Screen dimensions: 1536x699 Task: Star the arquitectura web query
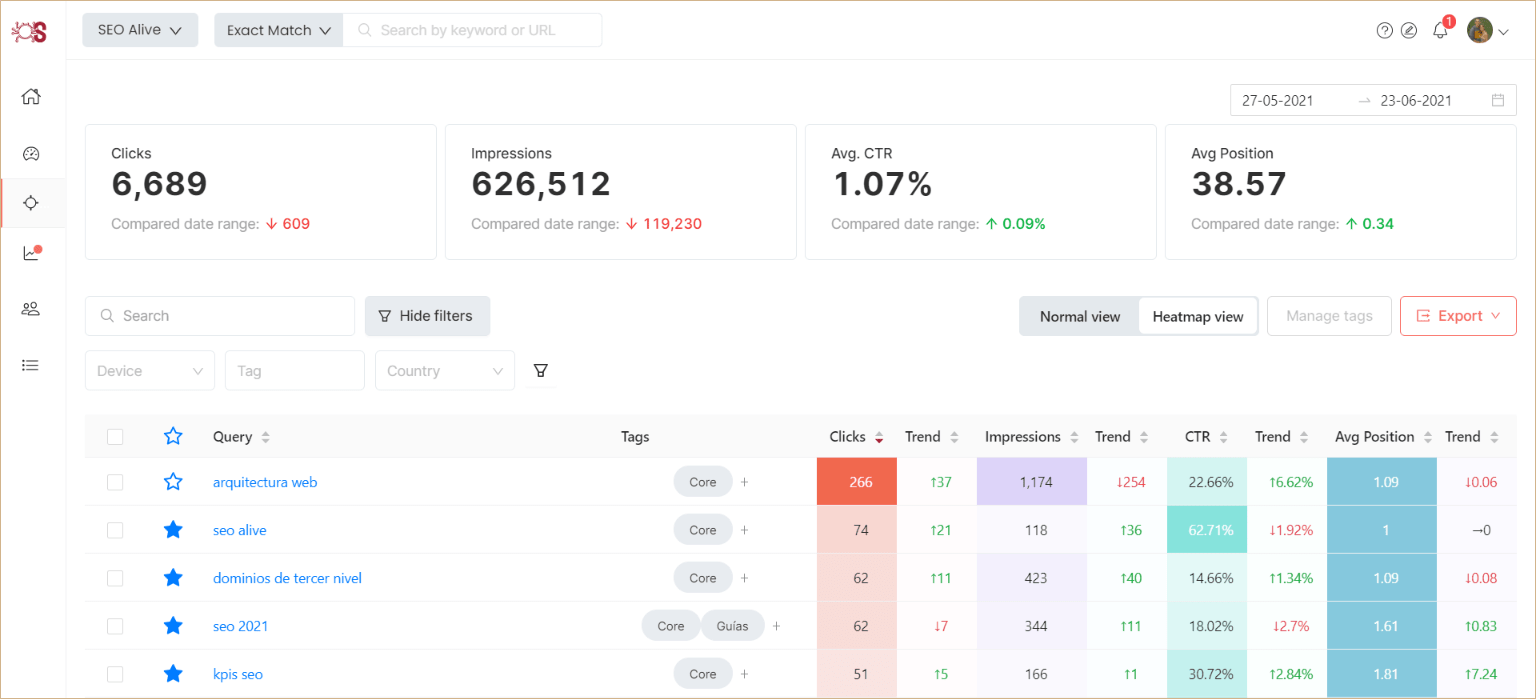pyautogui.click(x=173, y=482)
